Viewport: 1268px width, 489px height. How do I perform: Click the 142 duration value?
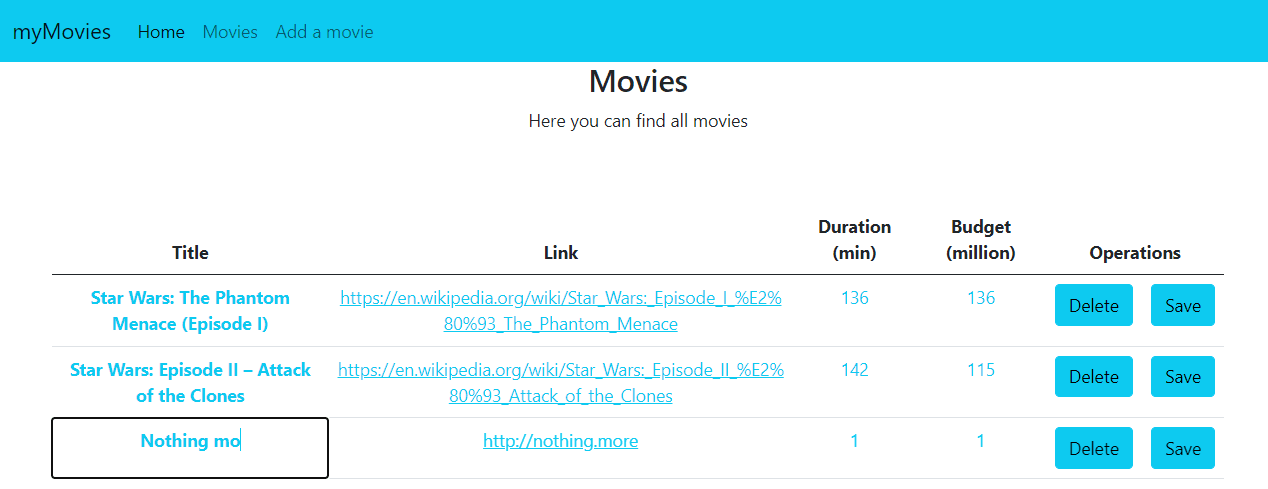coord(854,370)
